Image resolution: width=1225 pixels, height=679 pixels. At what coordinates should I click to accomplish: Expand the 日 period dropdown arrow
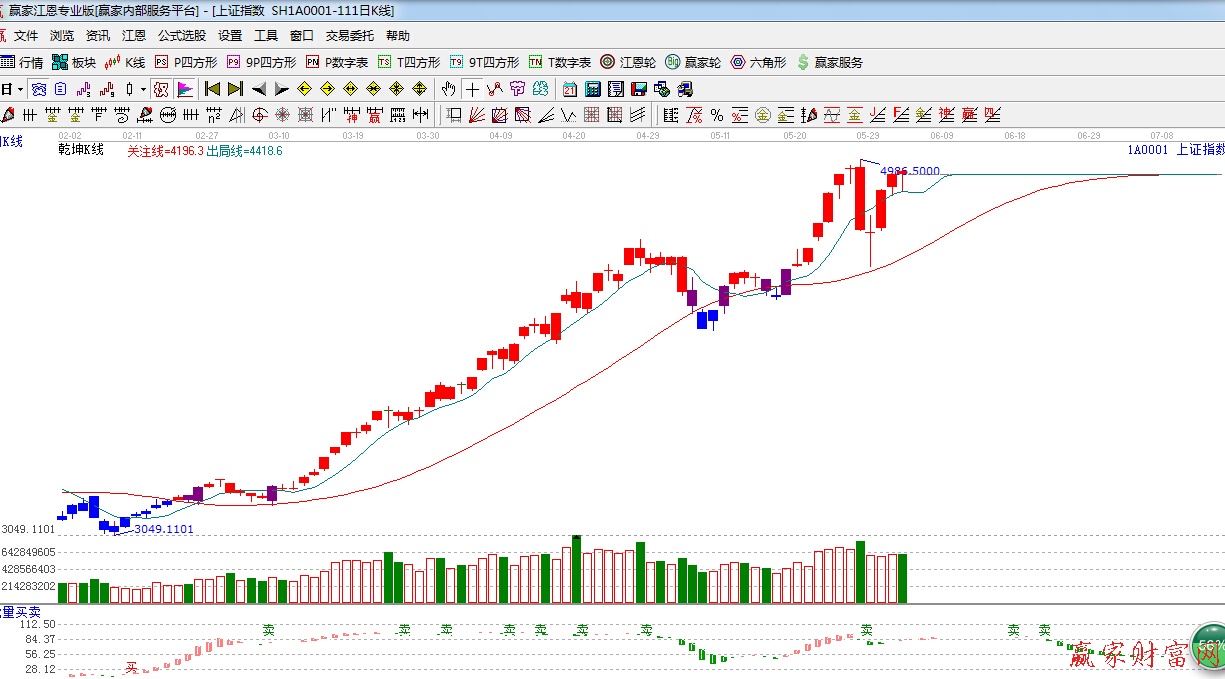(19, 89)
